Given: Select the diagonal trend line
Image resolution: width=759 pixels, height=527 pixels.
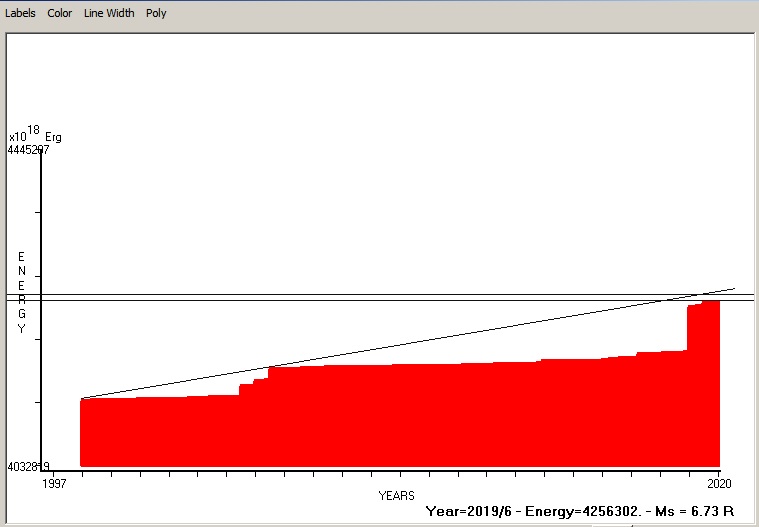Looking at the screenshot, I should [408, 344].
